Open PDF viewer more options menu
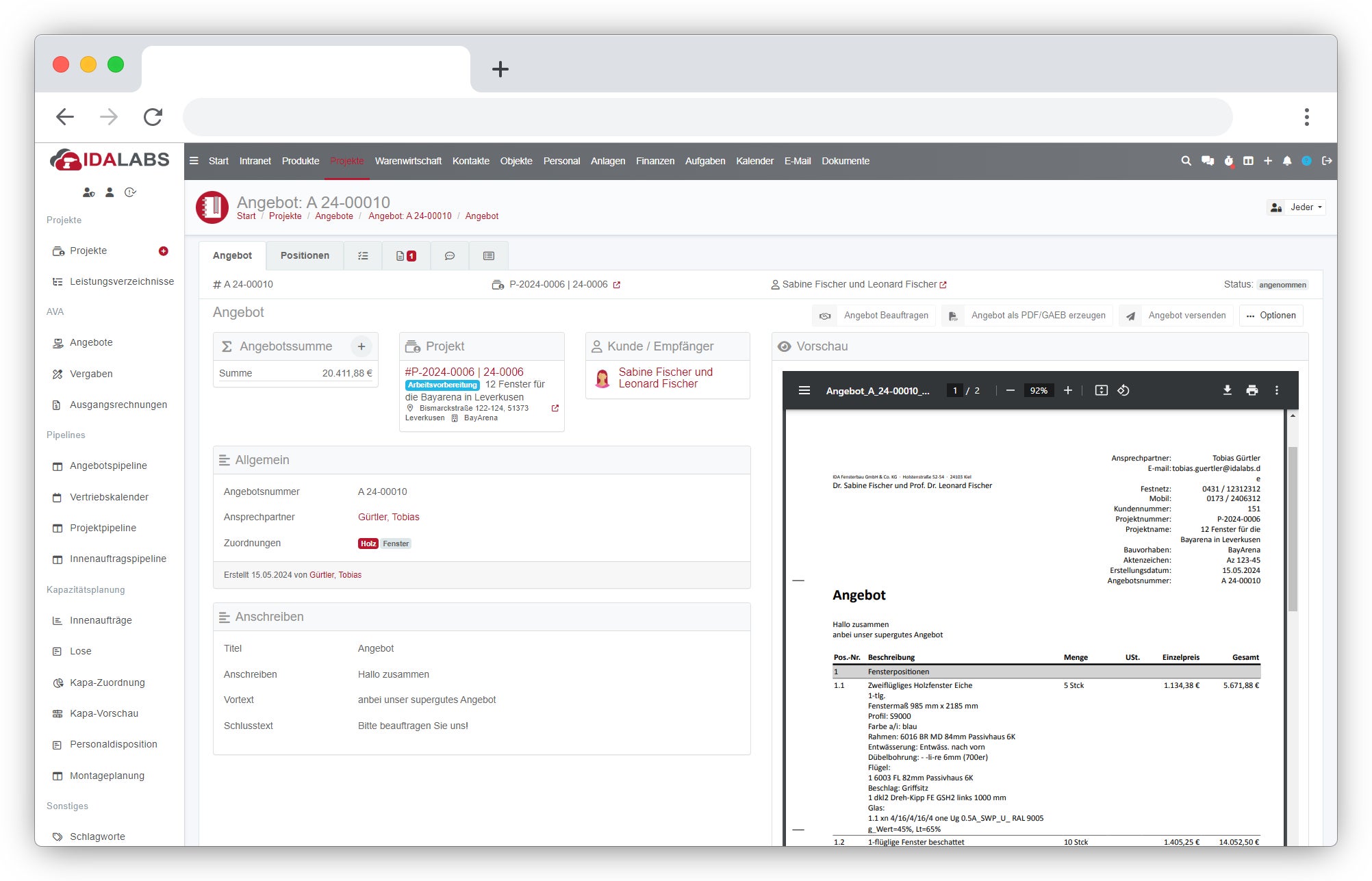This screenshot has width=1372, height=881. pyautogui.click(x=1277, y=390)
